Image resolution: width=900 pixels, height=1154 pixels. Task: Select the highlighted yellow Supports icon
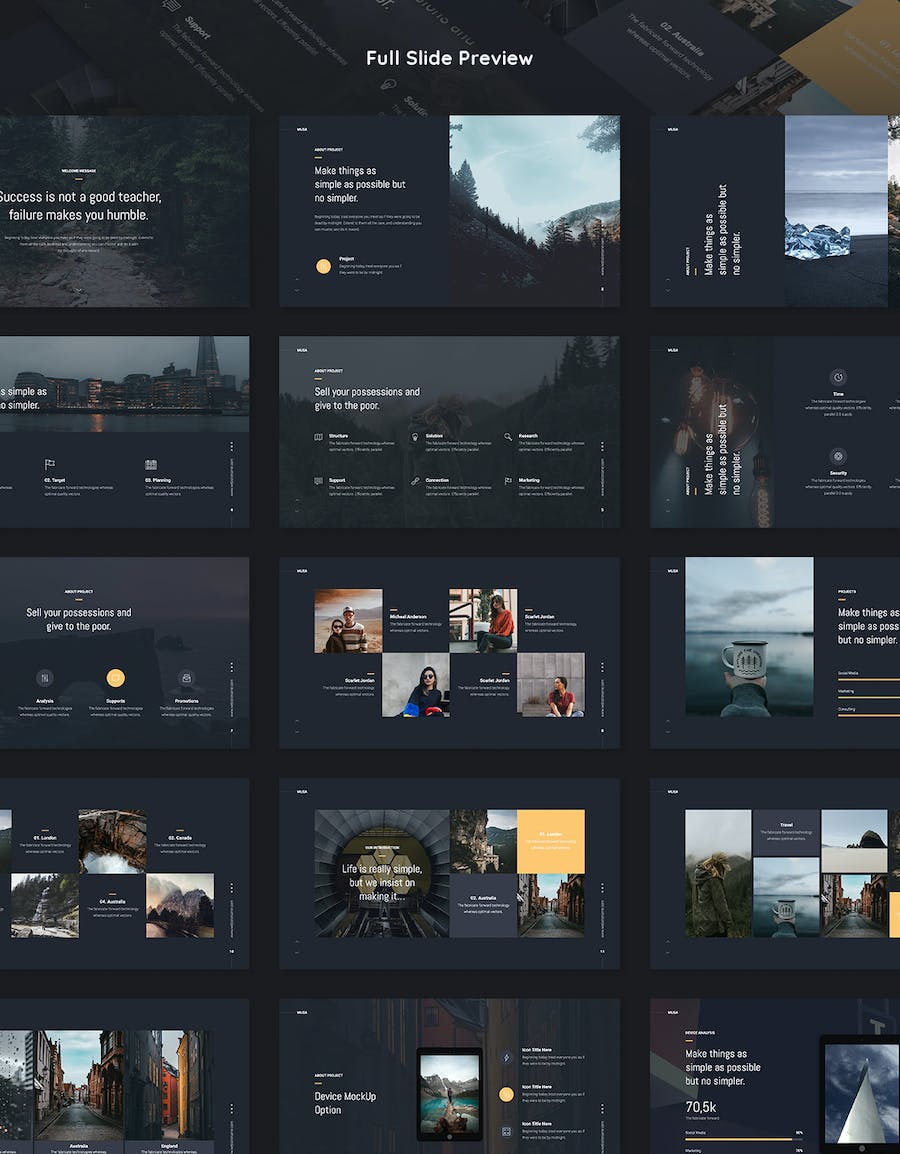(116, 678)
